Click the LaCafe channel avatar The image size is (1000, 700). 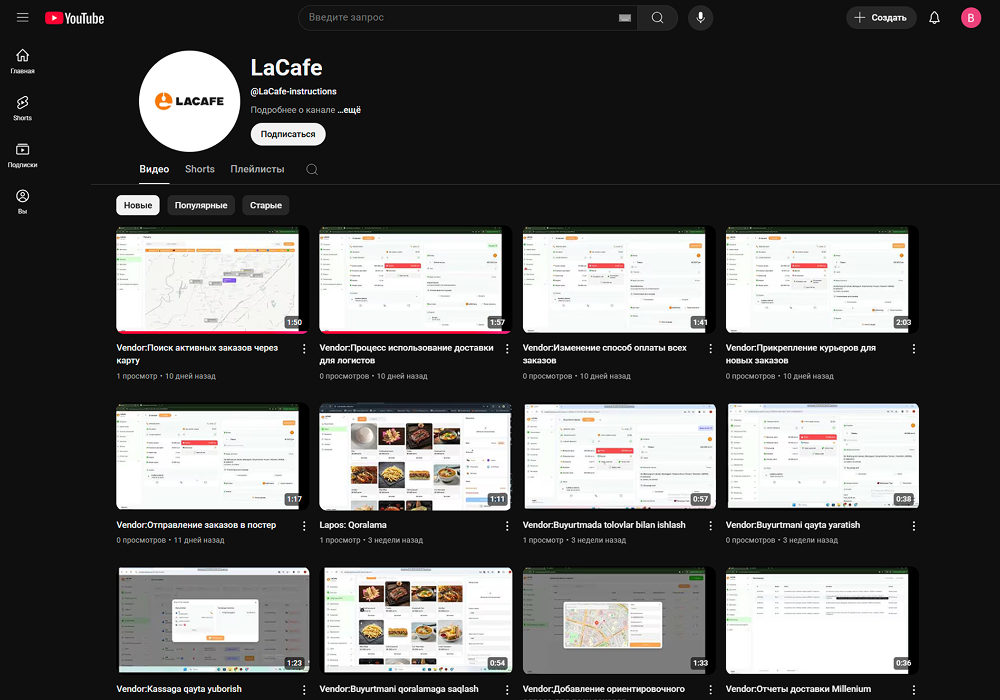pos(189,101)
